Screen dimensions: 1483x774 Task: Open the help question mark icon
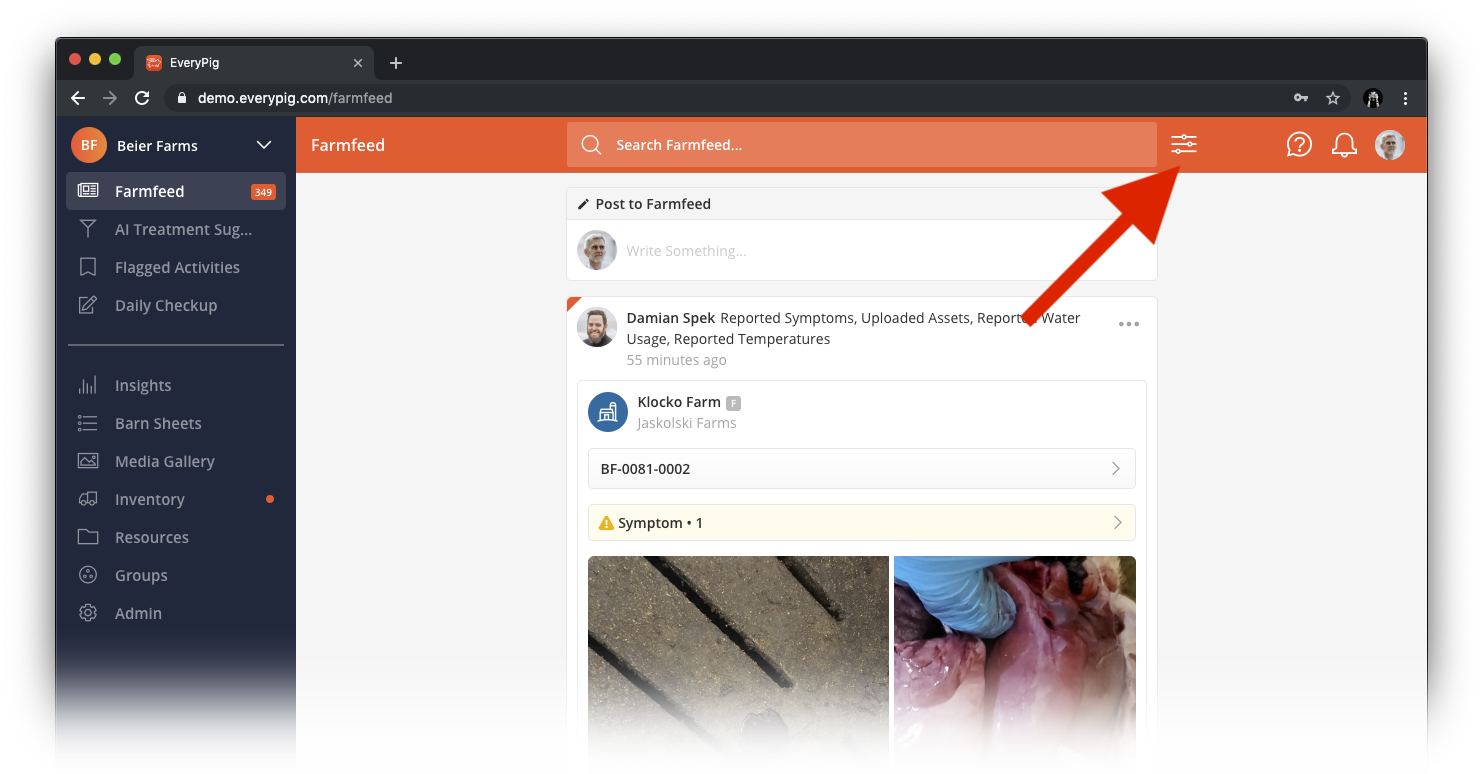coord(1299,145)
